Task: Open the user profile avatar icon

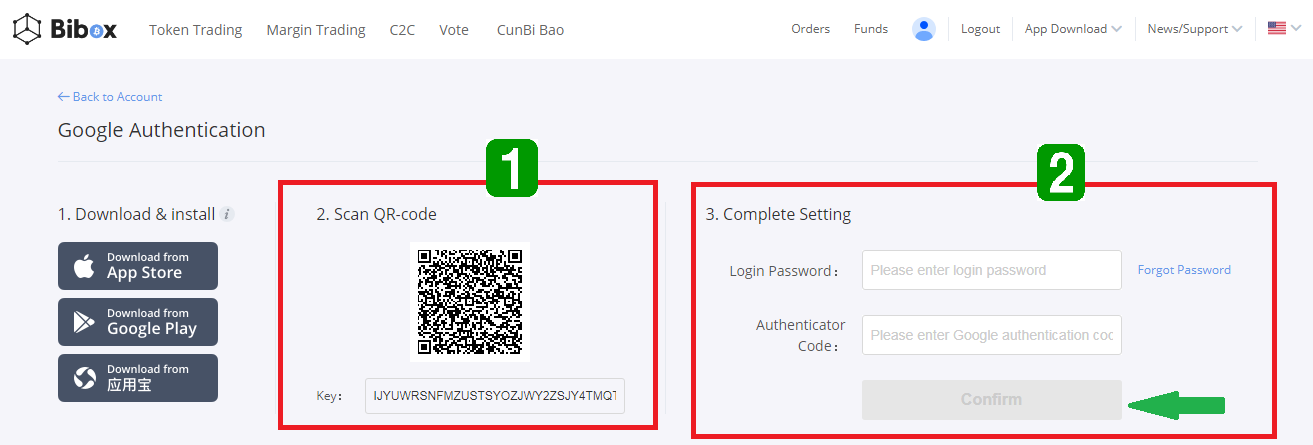Action: [x=923, y=29]
